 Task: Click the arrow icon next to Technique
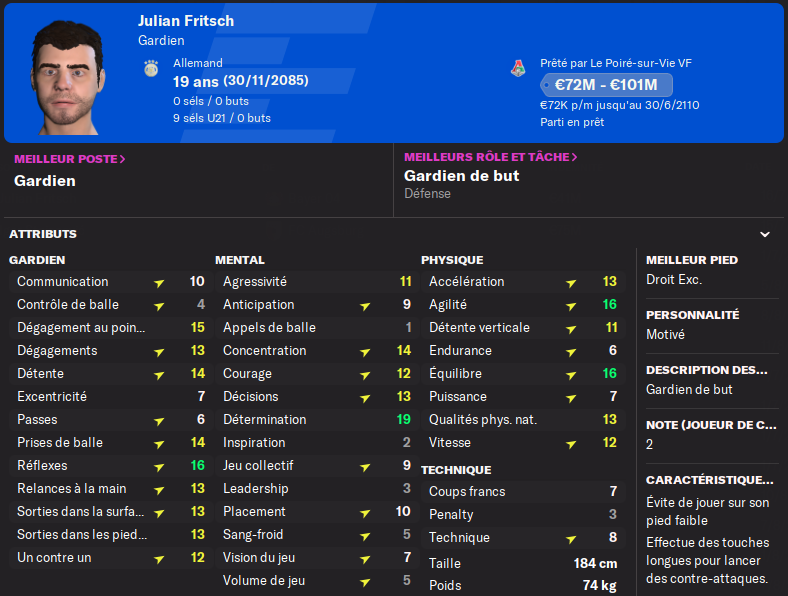tap(571, 539)
